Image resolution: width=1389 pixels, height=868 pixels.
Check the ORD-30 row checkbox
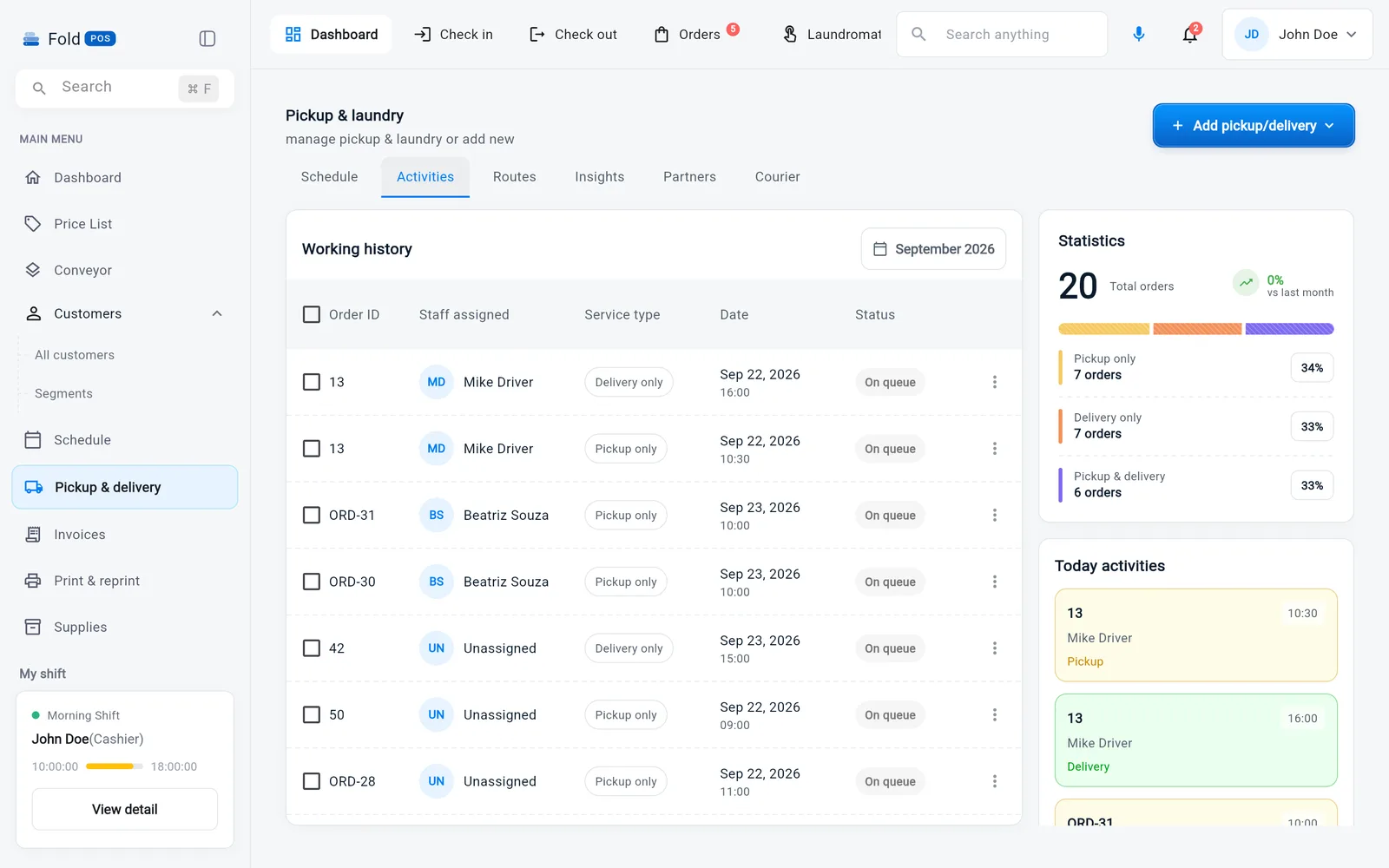tap(312, 582)
